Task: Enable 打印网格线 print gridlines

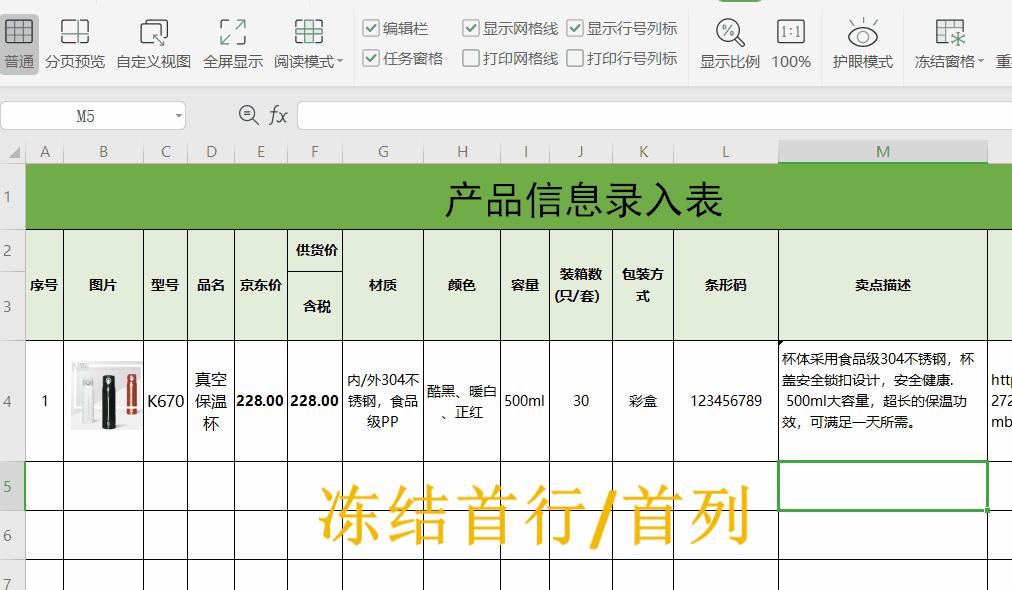Action: click(470, 57)
